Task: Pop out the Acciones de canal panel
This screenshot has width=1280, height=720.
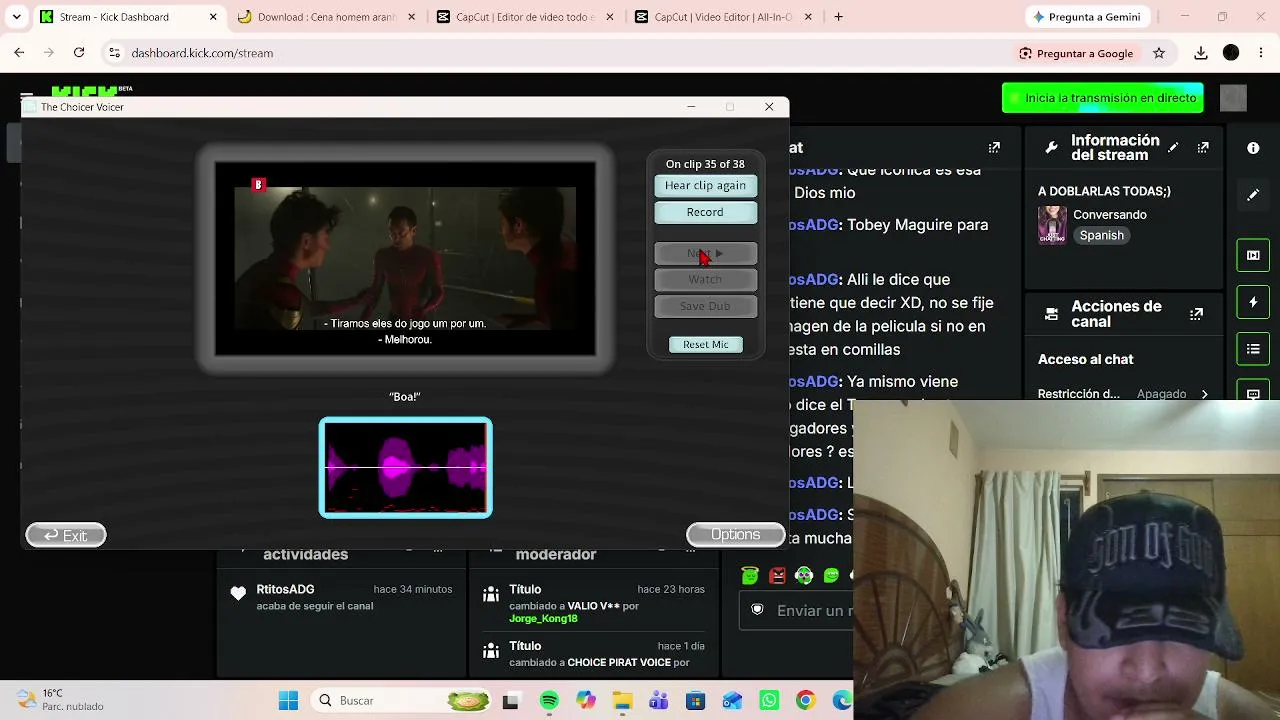Action: pyautogui.click(x=1196, y=314)
